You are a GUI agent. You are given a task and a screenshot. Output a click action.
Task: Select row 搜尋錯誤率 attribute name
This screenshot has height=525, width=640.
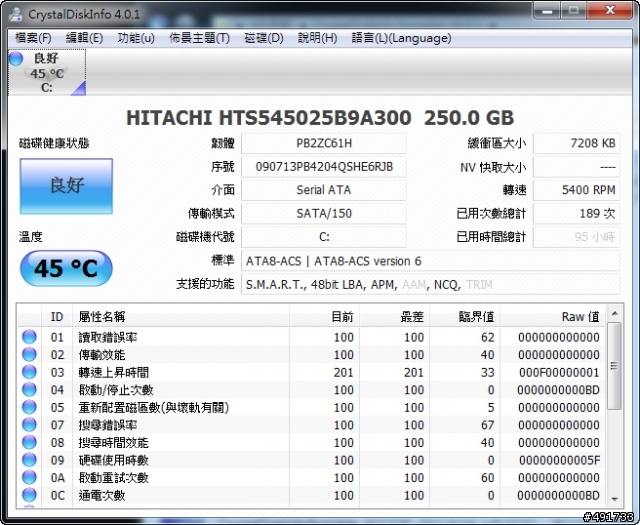coord(108,425)
